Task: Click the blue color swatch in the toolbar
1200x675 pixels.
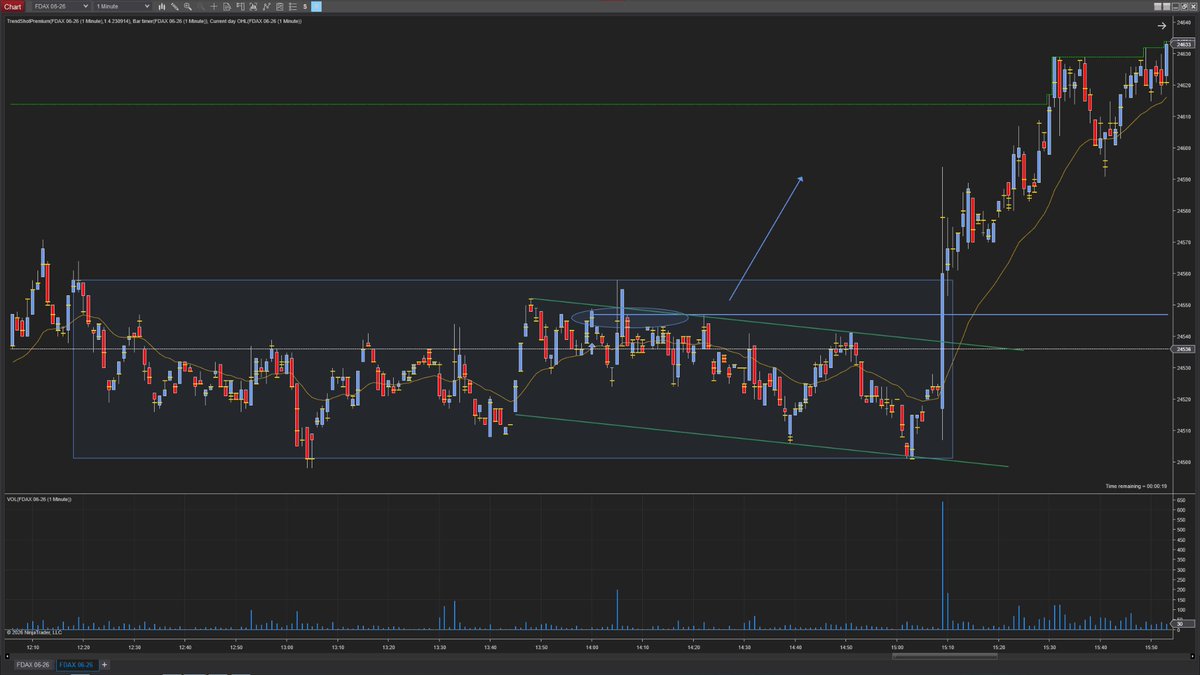Action: point(316,6)
